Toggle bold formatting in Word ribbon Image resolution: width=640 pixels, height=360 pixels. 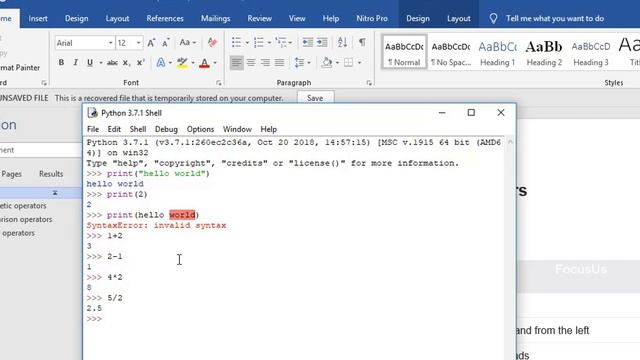61,62
